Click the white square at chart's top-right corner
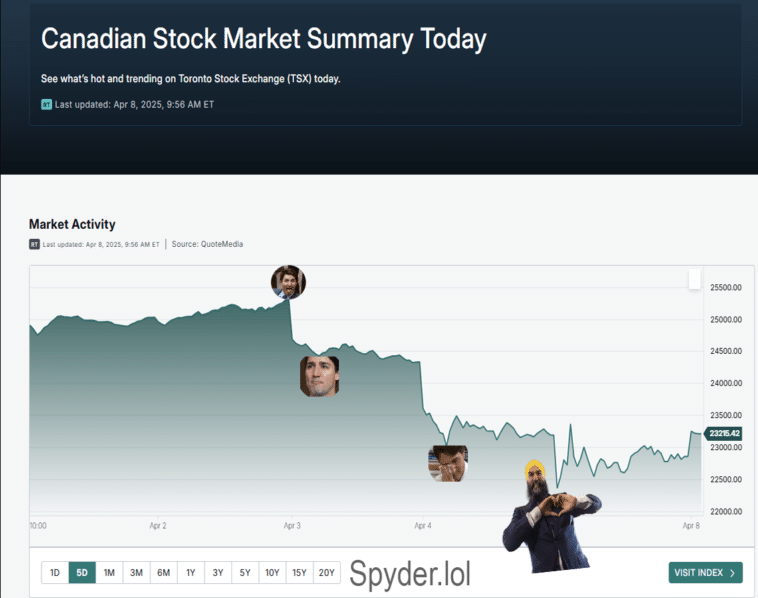The height and width of the screenshot is (598, 758). point(695,280)
